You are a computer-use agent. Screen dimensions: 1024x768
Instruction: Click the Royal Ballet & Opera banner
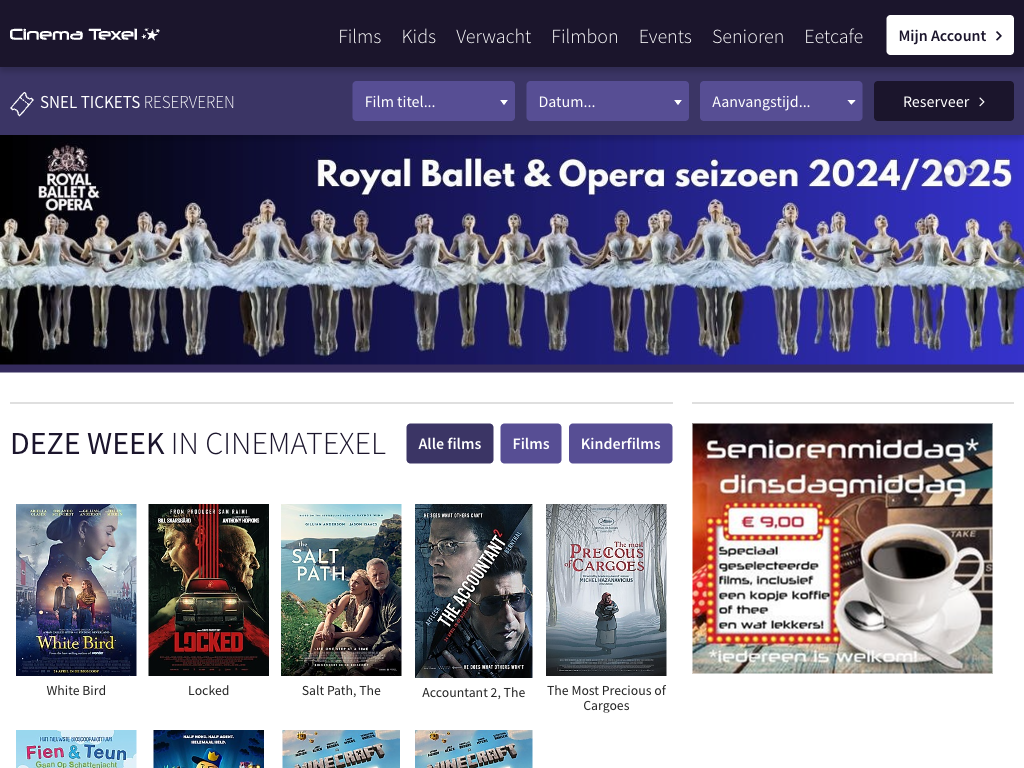[x=512, y=250]
